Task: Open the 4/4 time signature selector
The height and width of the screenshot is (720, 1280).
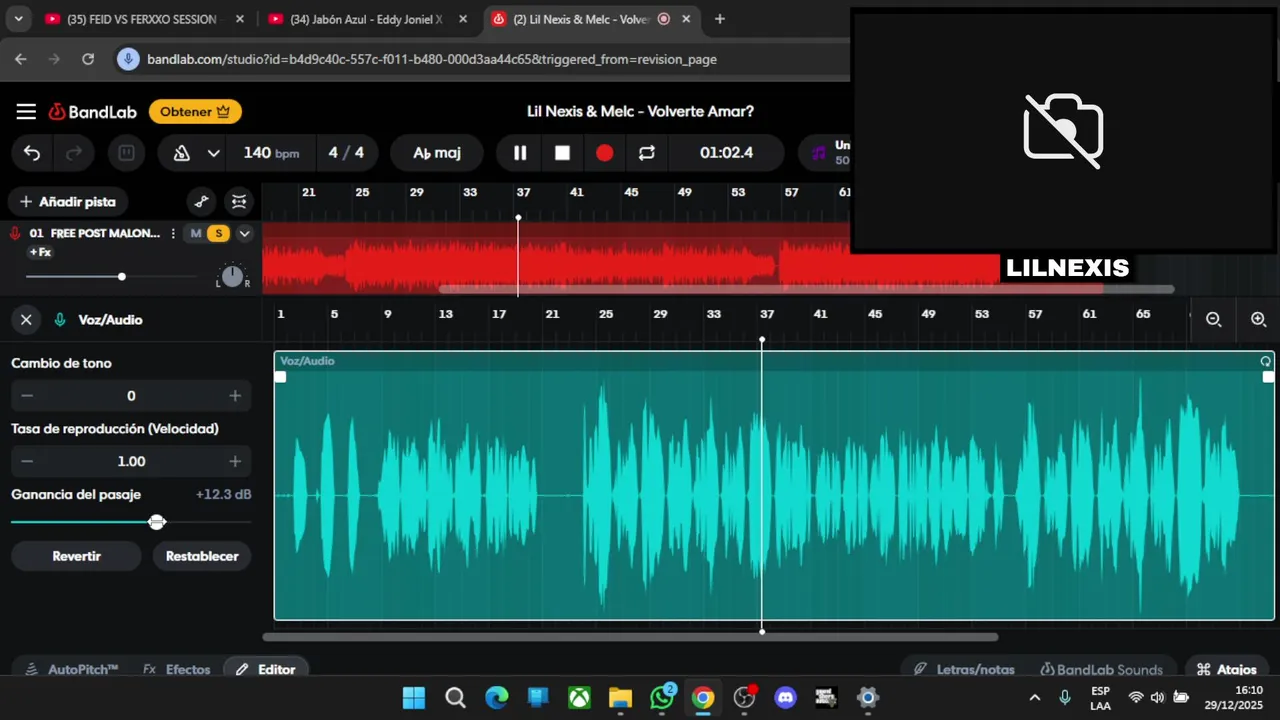Action: coord(346,153)
